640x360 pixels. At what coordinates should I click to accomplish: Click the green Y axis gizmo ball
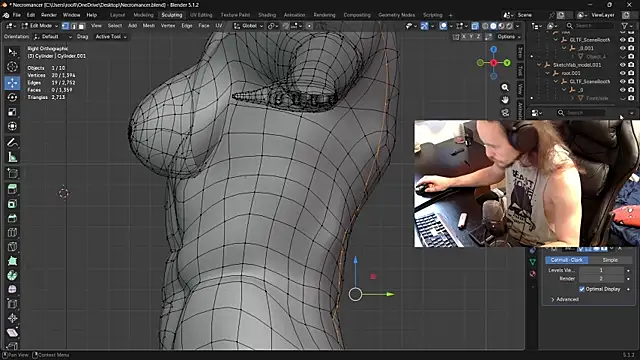click(x=507, y=63)
